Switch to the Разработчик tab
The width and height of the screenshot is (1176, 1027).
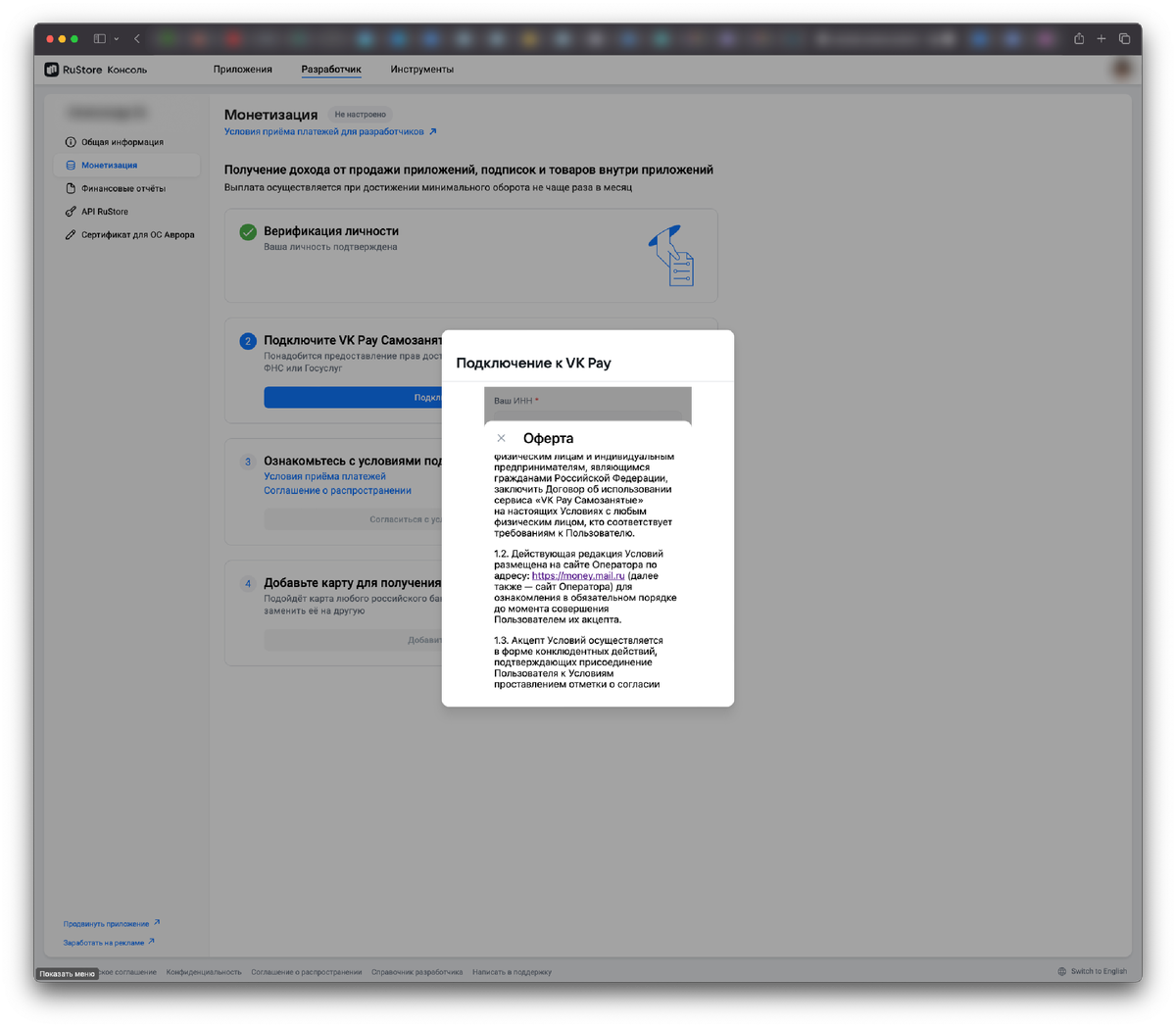331,70
